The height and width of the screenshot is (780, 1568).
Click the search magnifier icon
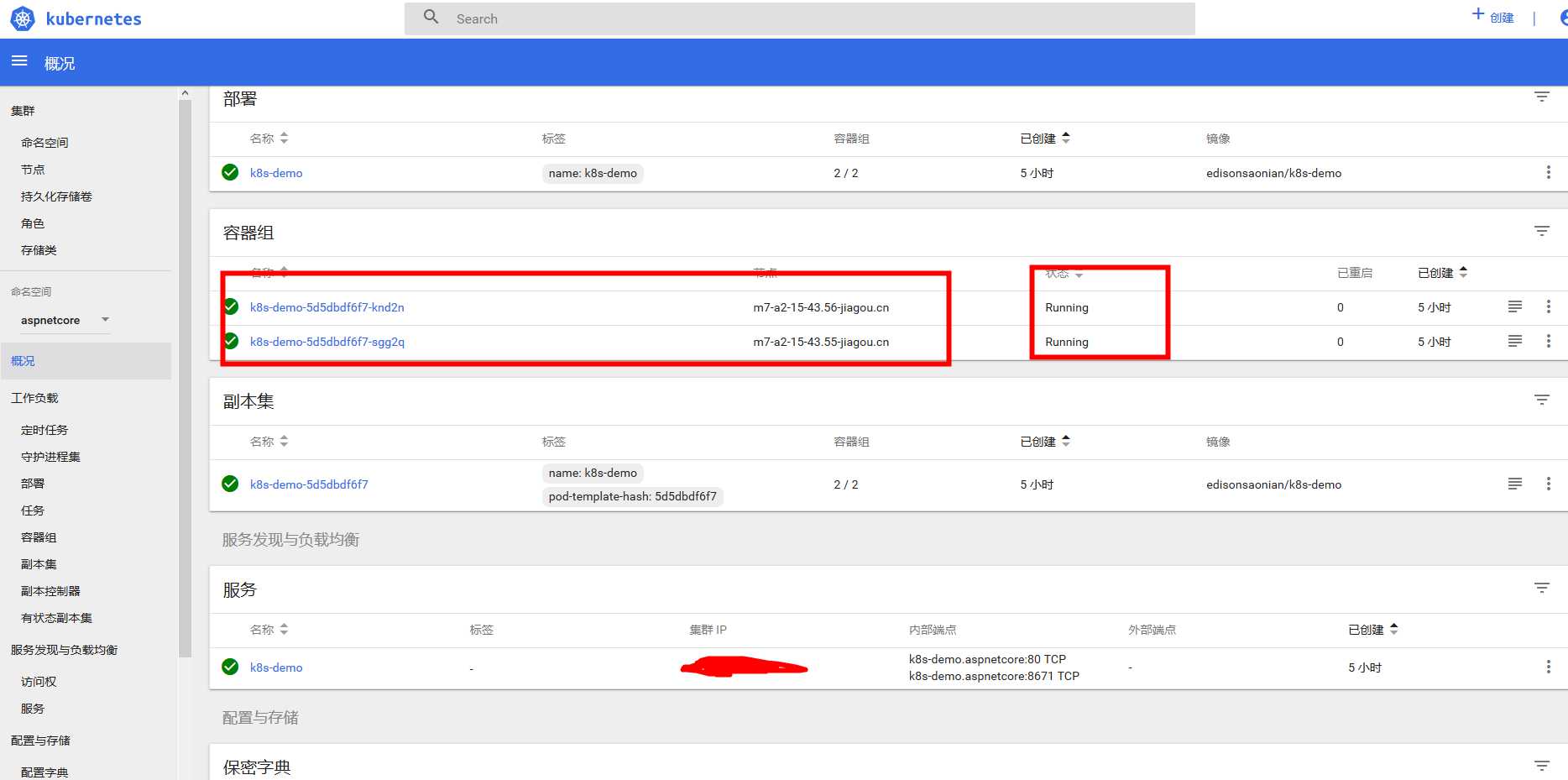coord(431,17)
